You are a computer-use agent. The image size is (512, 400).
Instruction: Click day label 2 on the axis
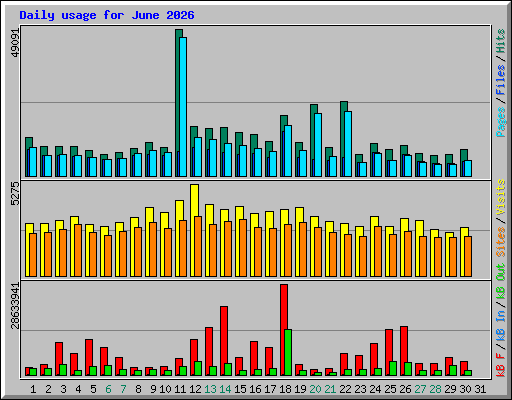point(48,389)
